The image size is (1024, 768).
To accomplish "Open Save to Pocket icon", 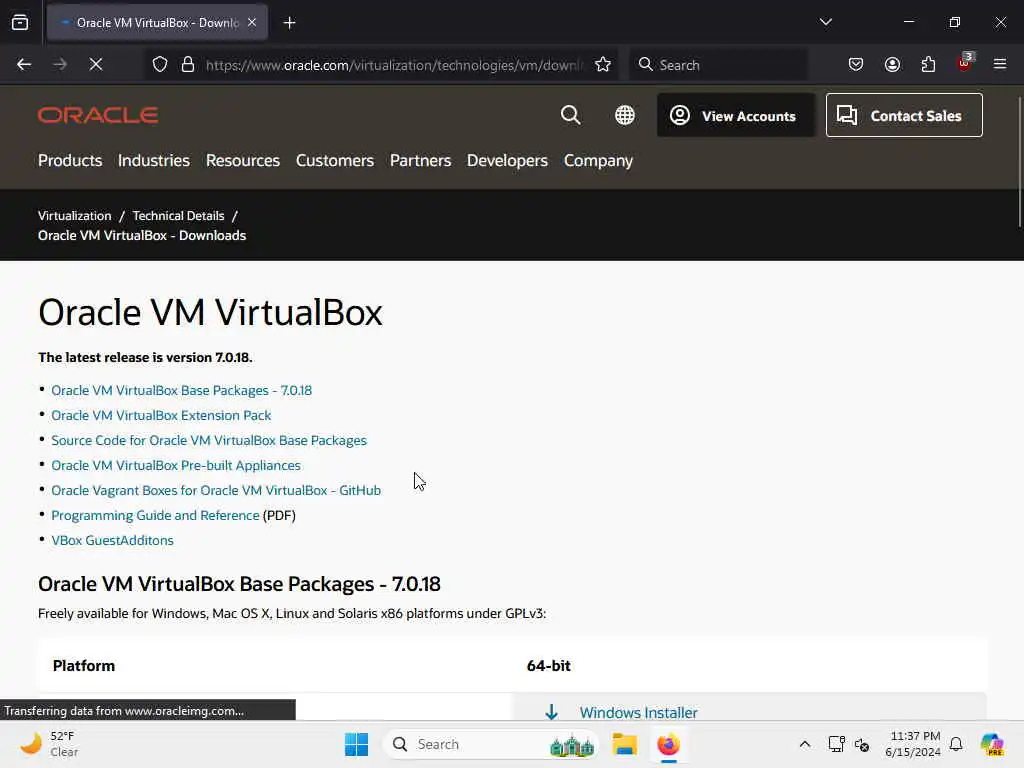I will pyautogui.click(x=856, y=64).
